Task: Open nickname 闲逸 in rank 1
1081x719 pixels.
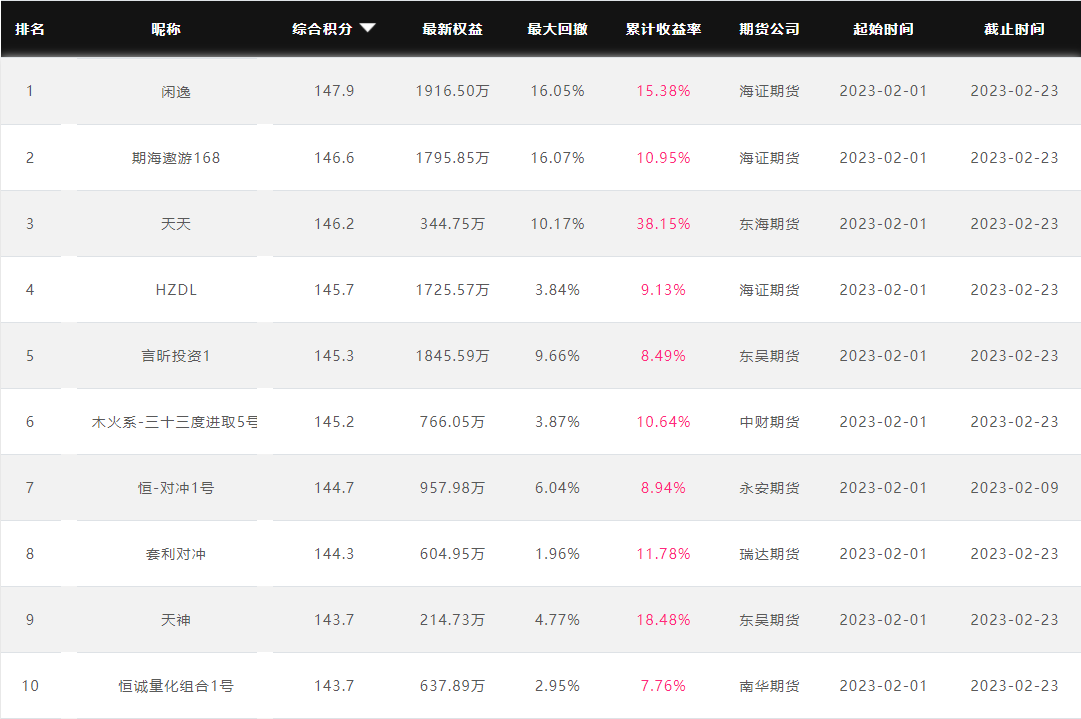Action: coord(176,92)
